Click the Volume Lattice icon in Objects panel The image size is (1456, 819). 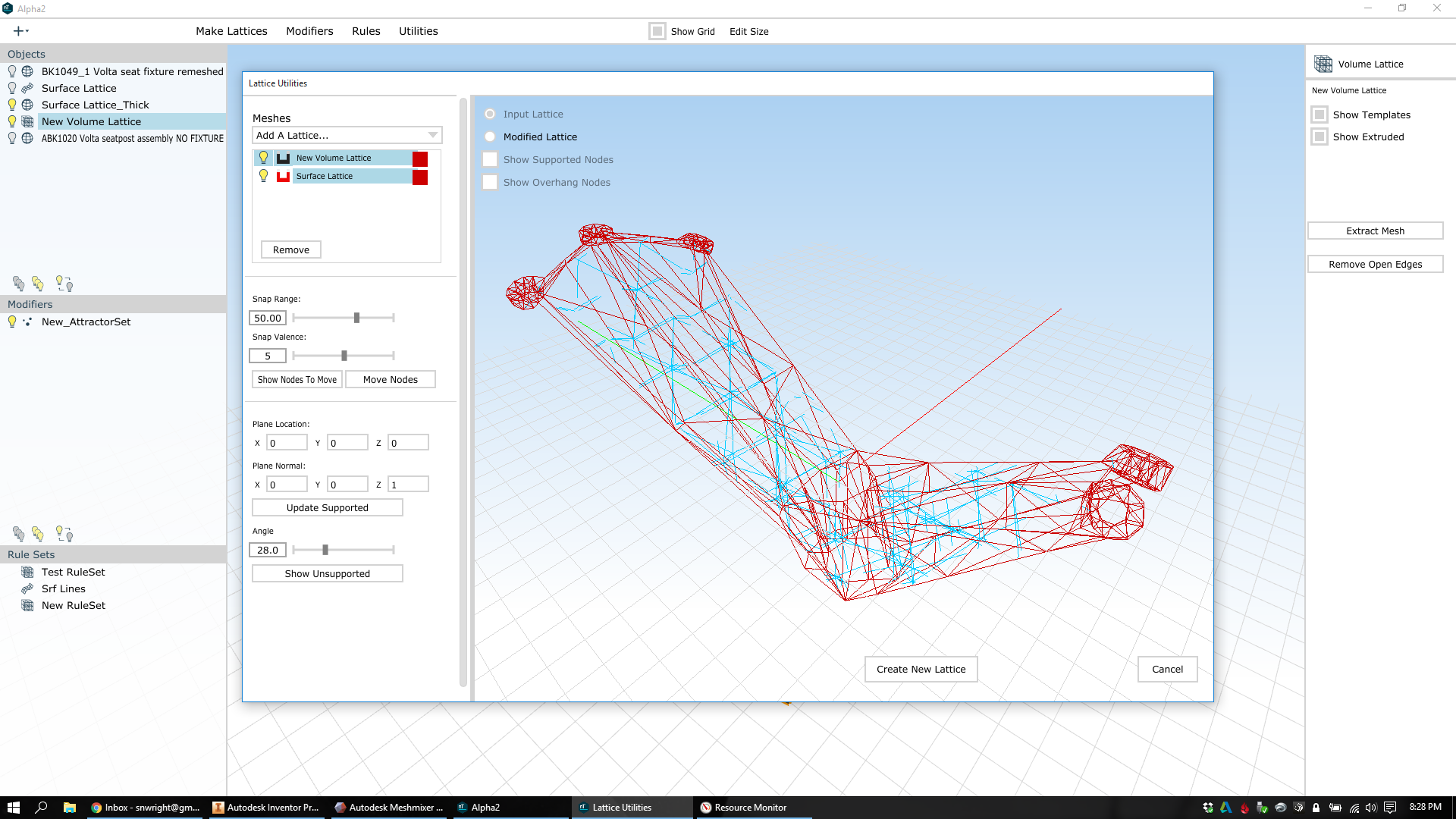(x=28, y=121)
